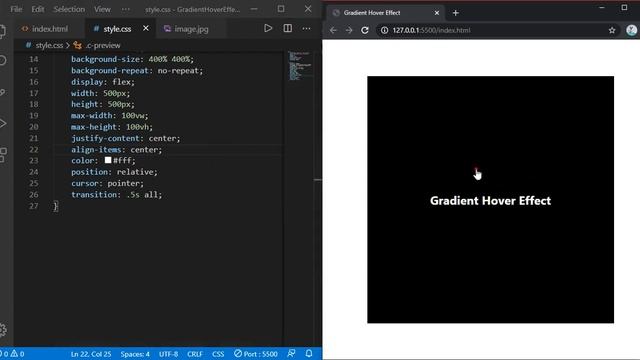The height and width of the screenshot is (360, 640).
Task: Click CRLF end-of-line selector
Action: 195,354
